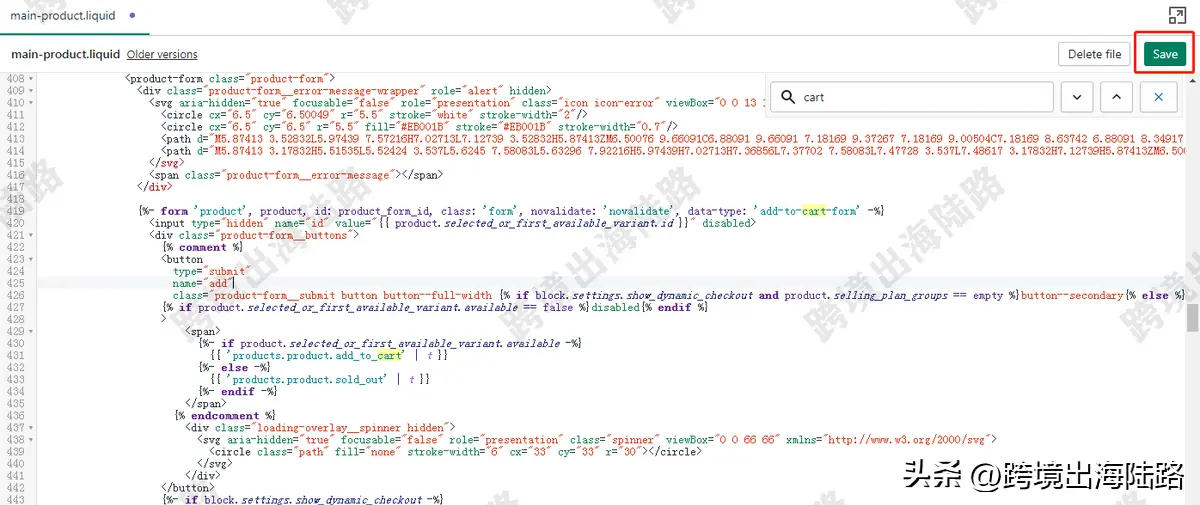Viewport: 1200px width, 505px height.
Task: Close the search bar with the X
Action: 1158,97
